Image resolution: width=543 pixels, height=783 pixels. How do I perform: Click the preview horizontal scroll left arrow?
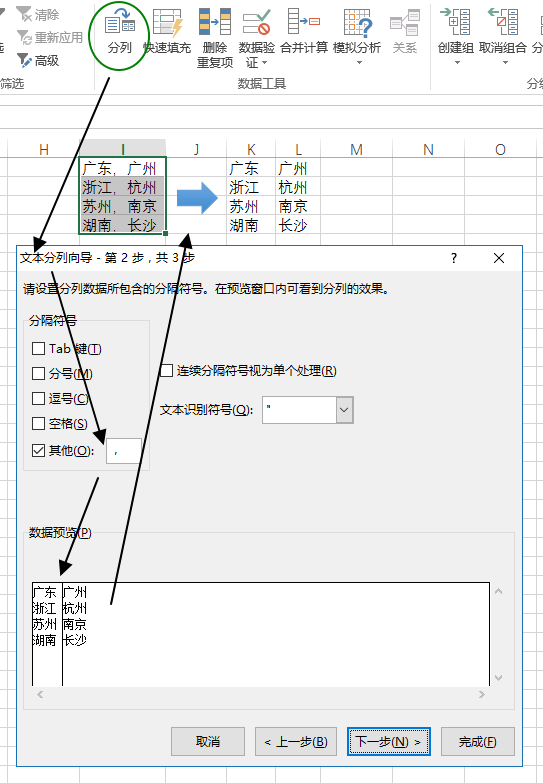(40, 694)
